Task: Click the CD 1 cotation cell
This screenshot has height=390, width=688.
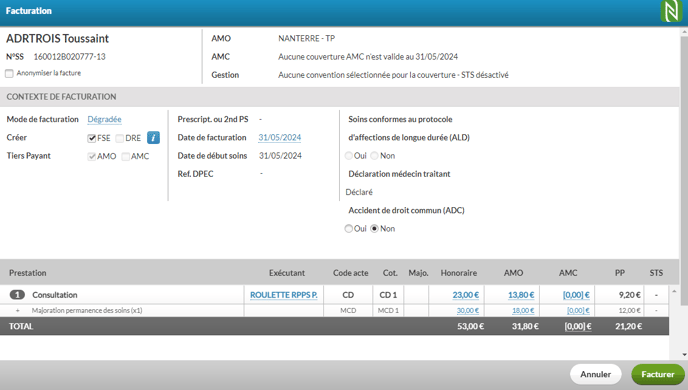Action: click(x=388, y=295)
